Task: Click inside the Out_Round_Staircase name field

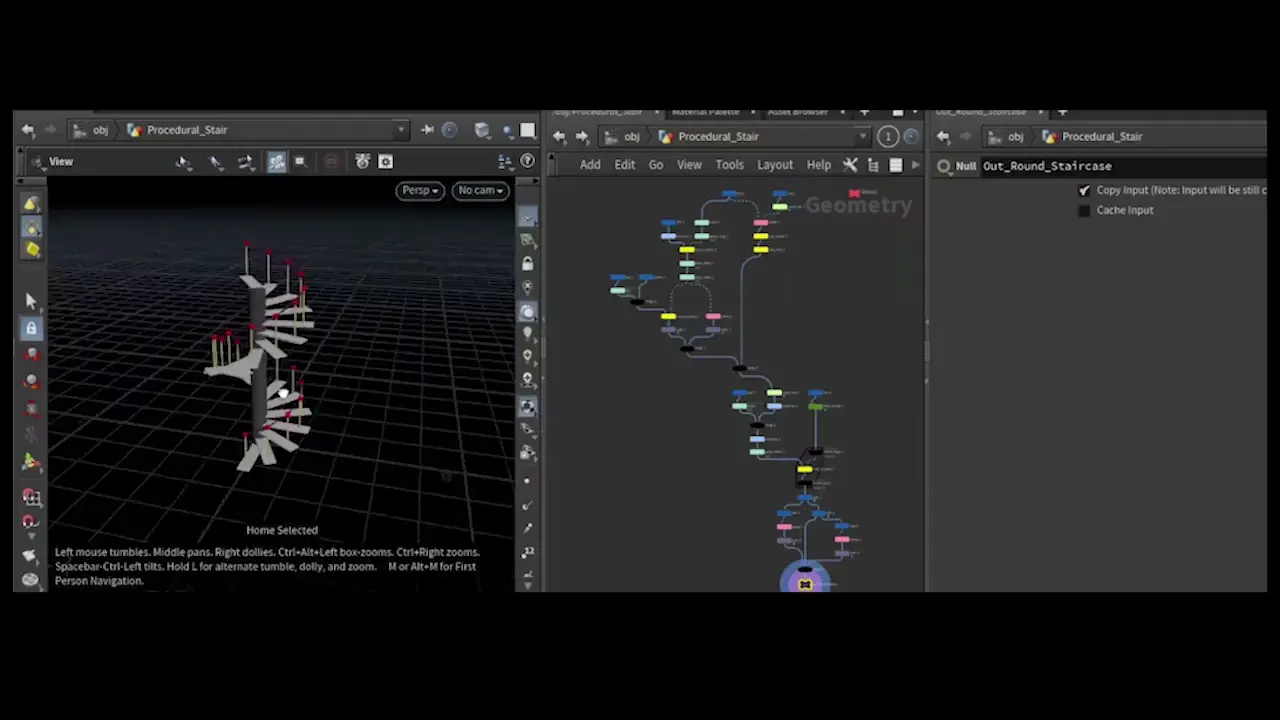Action: pyautogui.click(x=1047, y=166)
